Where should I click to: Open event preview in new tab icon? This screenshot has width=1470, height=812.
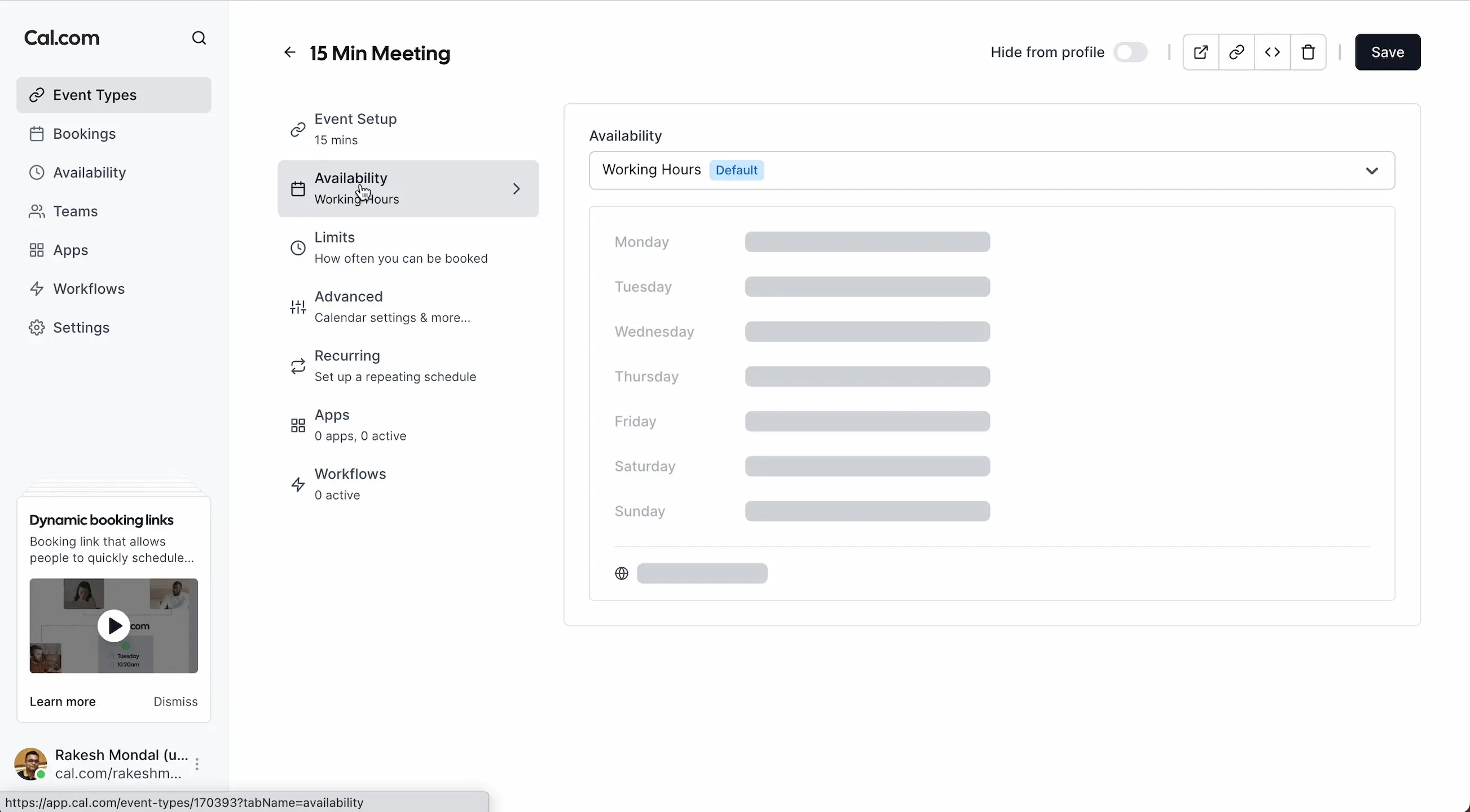(1201, 52)
